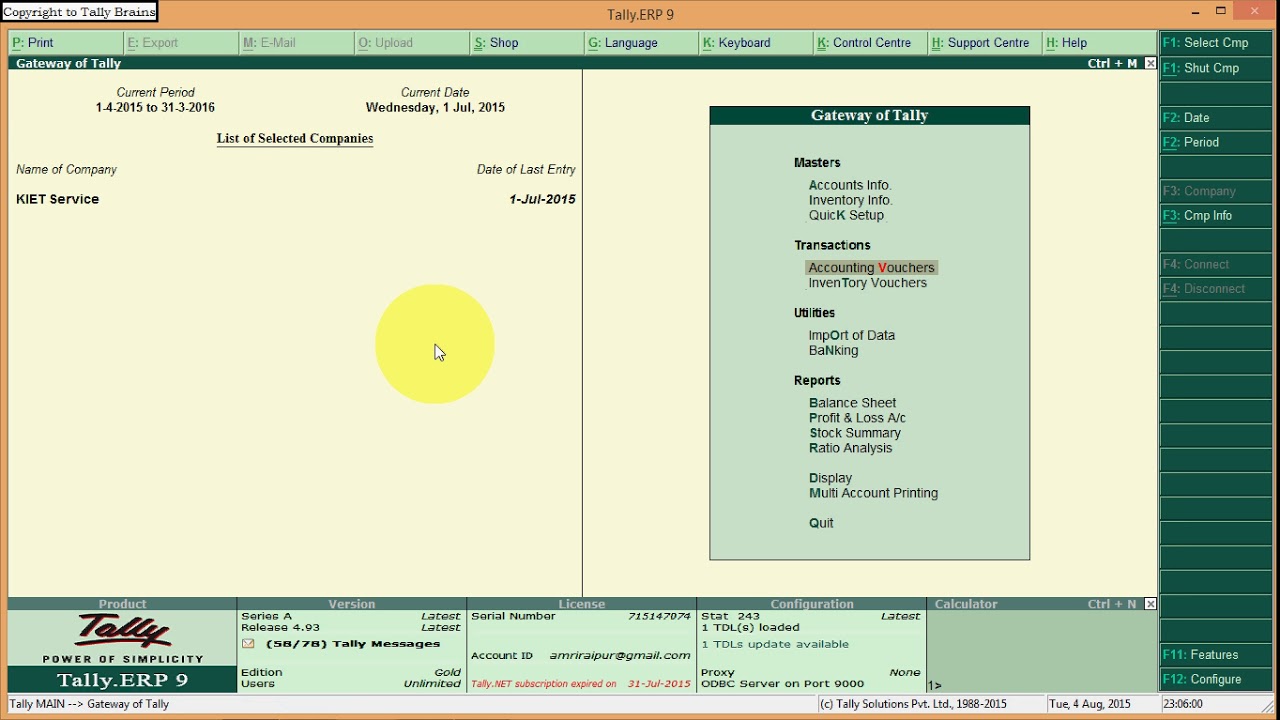This screenshot has width=1280, height=720.
Task: Open the P: Print menu
Action: pyautogui.click(x=66, y=43)
